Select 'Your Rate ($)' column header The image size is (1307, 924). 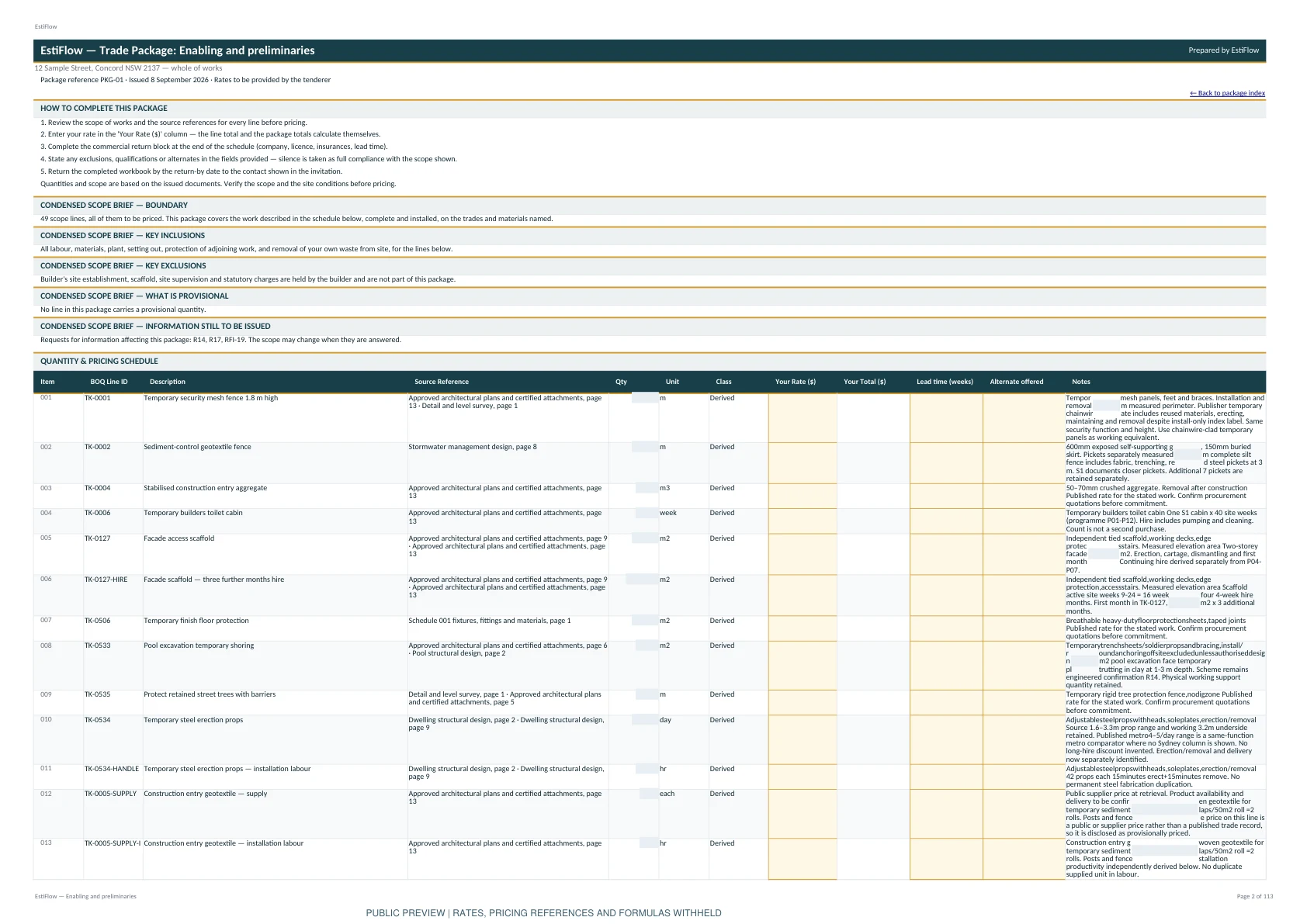coord(796,382)
